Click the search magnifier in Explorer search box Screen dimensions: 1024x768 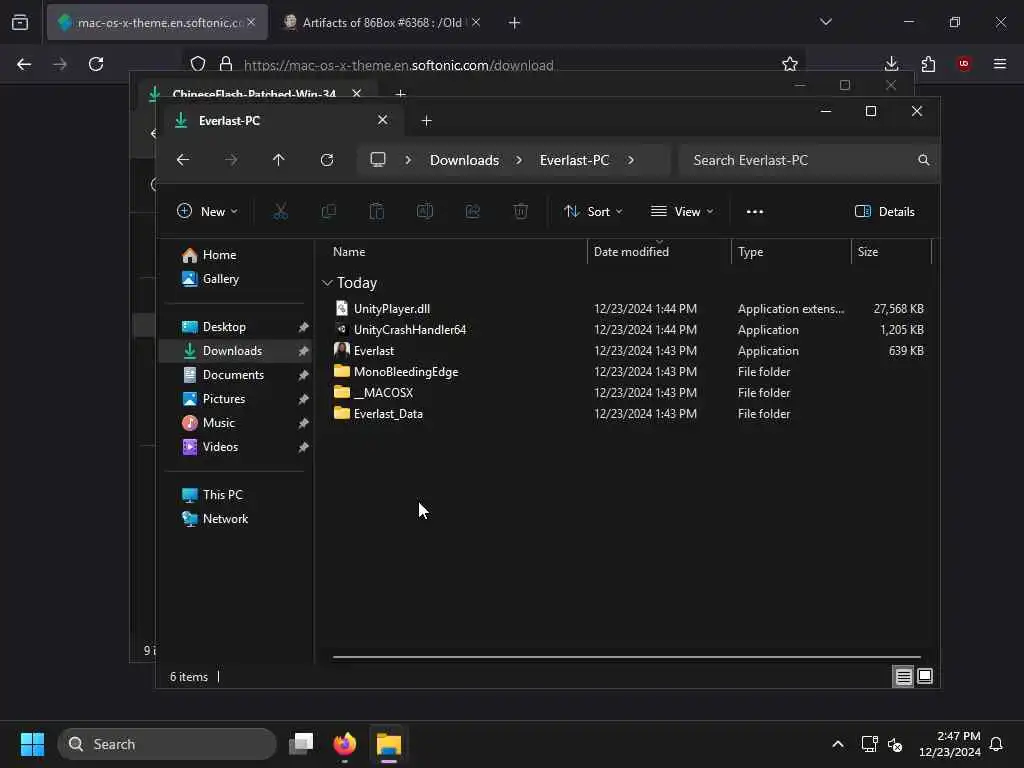click(x=923, y=160)
